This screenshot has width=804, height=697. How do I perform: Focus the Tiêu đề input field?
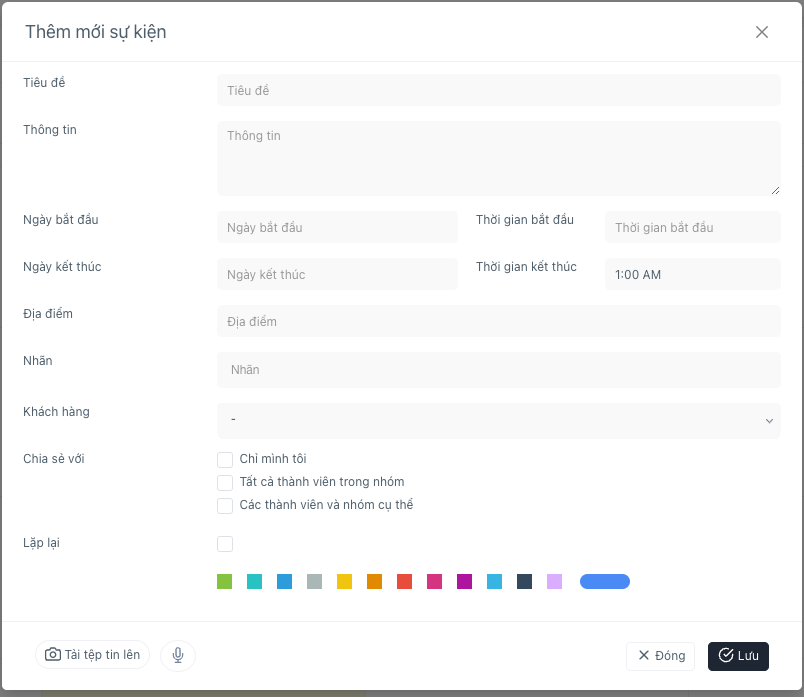[x=498, y=90]
